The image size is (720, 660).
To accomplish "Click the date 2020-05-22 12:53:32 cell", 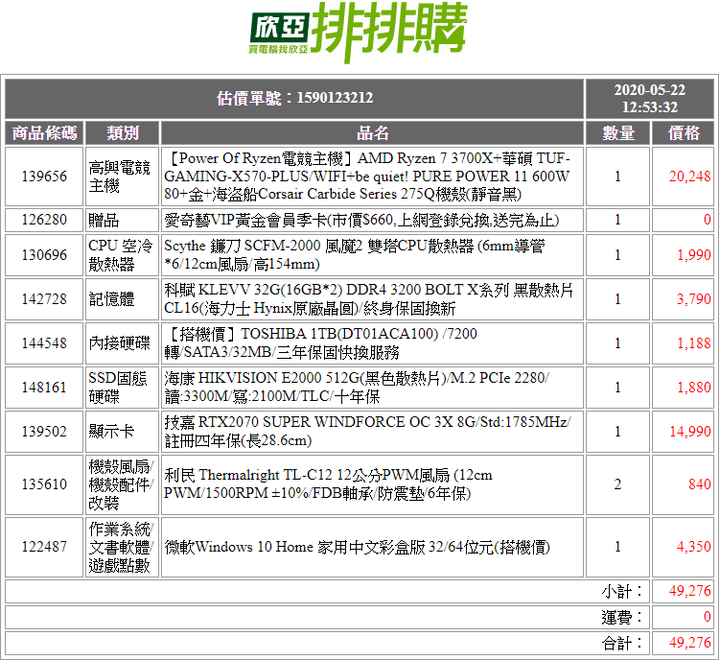I will click(649, 98).
